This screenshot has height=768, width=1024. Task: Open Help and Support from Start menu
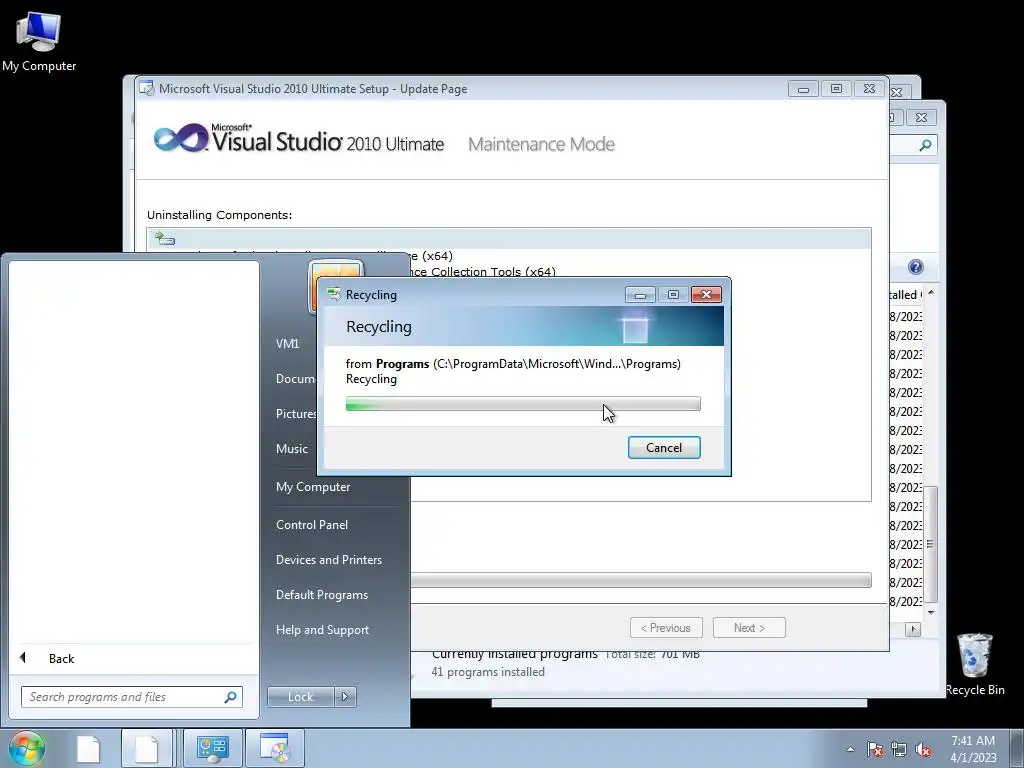pos(322,630)
